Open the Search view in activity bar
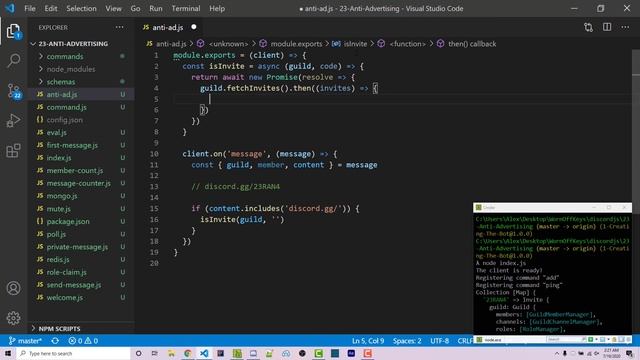Image resolution: width=640 pixels, height=360 pixels. point(13,61)
